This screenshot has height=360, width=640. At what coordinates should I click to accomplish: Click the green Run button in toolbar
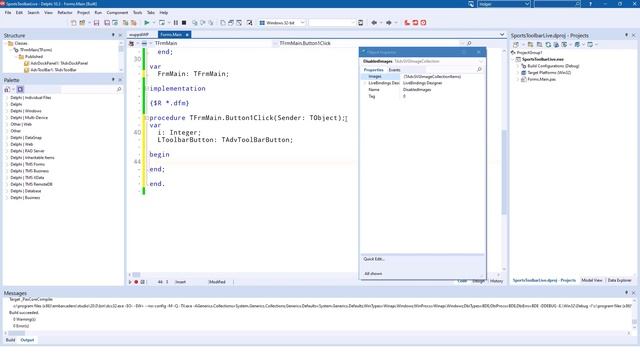147,23
